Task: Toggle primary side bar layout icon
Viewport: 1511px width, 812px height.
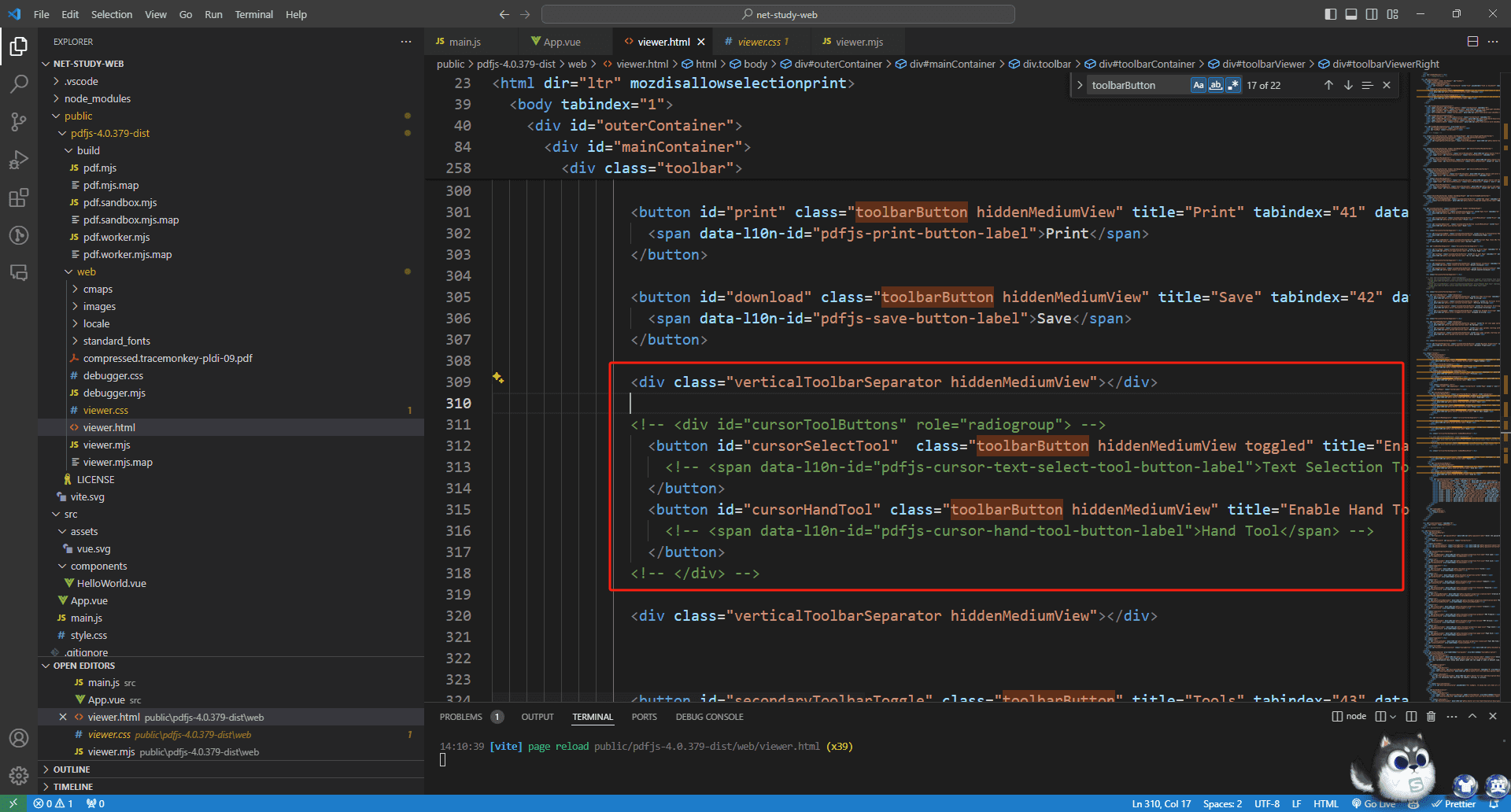Action: [x=1331, y=14]
